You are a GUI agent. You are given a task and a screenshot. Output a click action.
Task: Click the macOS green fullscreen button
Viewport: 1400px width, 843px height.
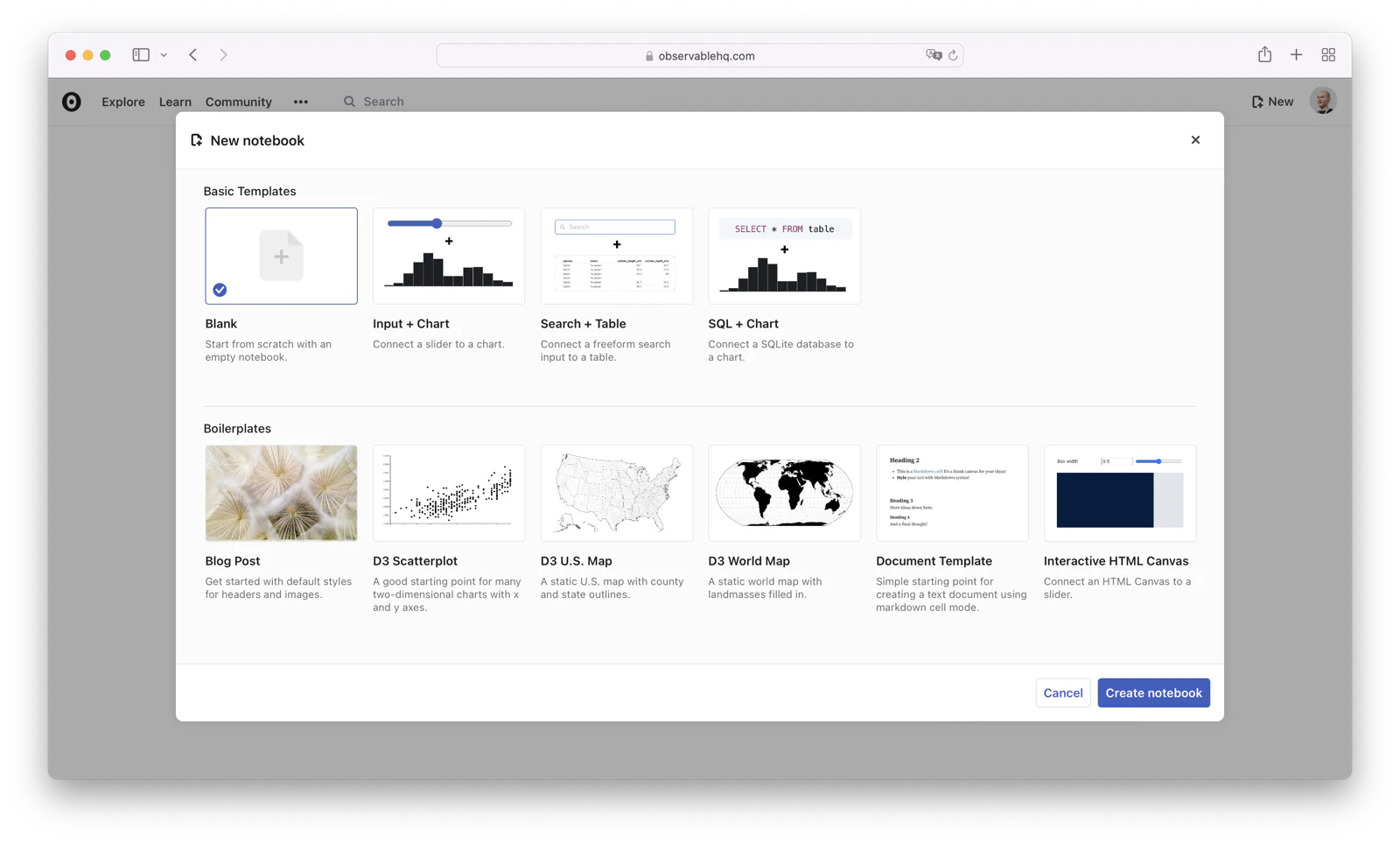coord(105,55)
